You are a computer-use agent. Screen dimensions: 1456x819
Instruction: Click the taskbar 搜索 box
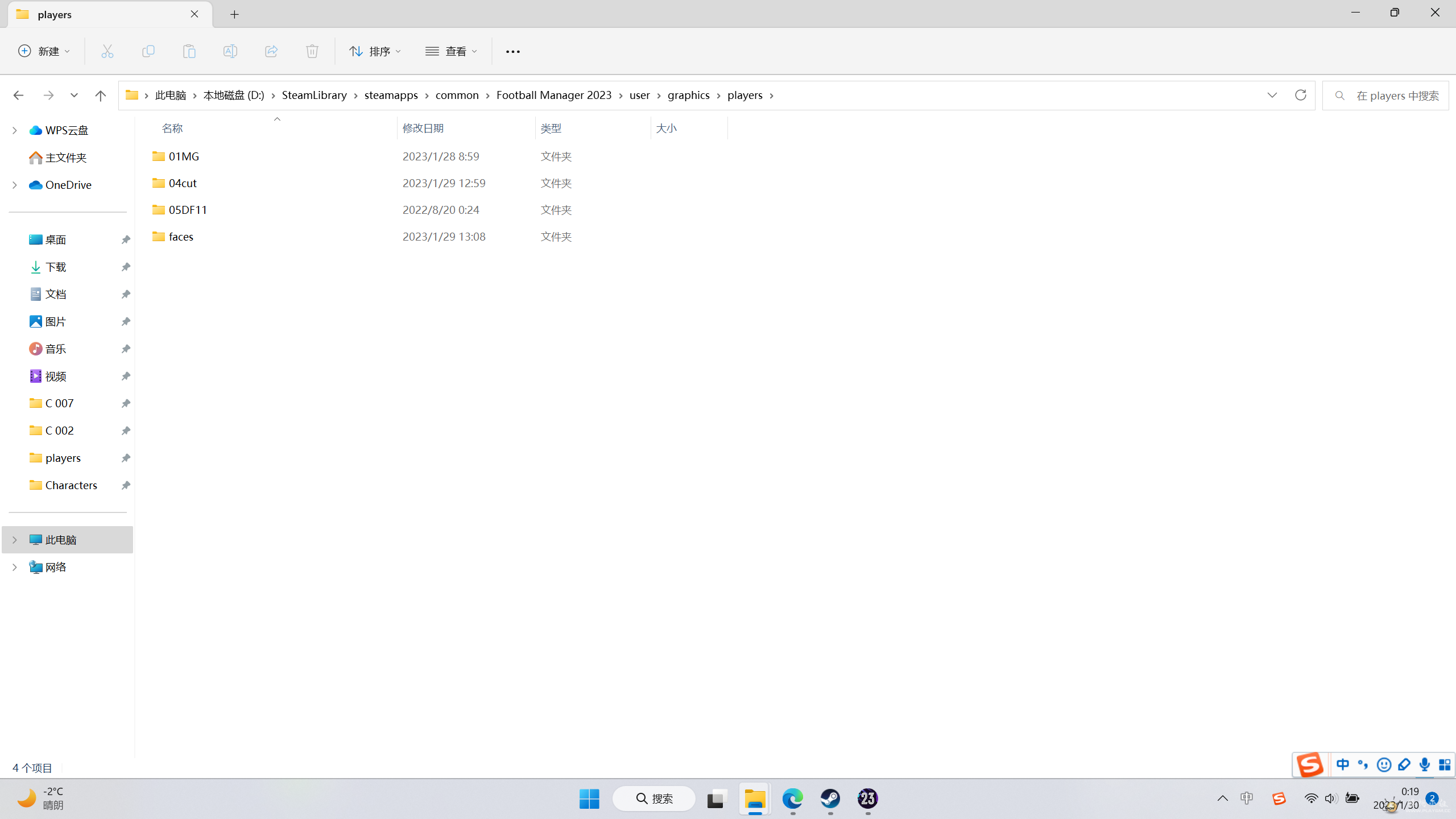coord(654,799)
